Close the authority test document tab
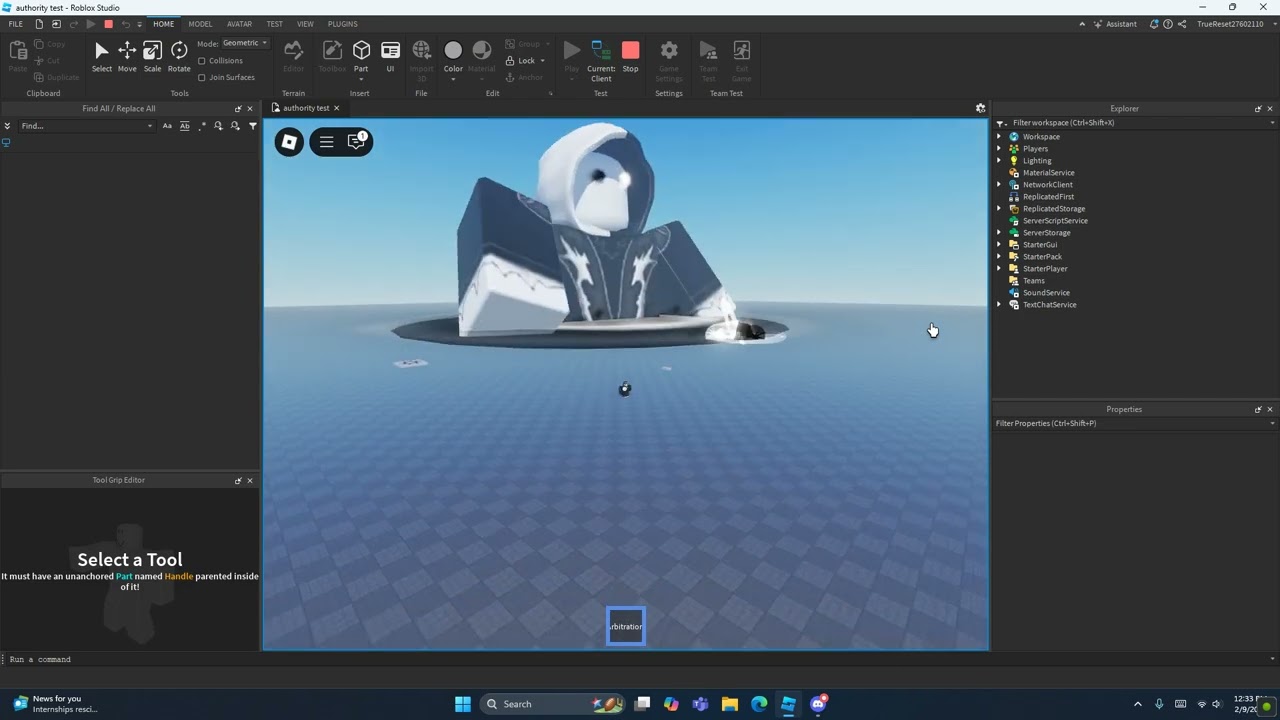The width and height of the screenshot is (1280, 720). pos(336,108)
